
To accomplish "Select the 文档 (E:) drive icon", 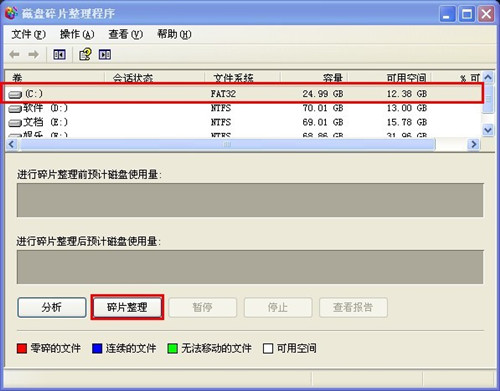I will click(15, 123).
